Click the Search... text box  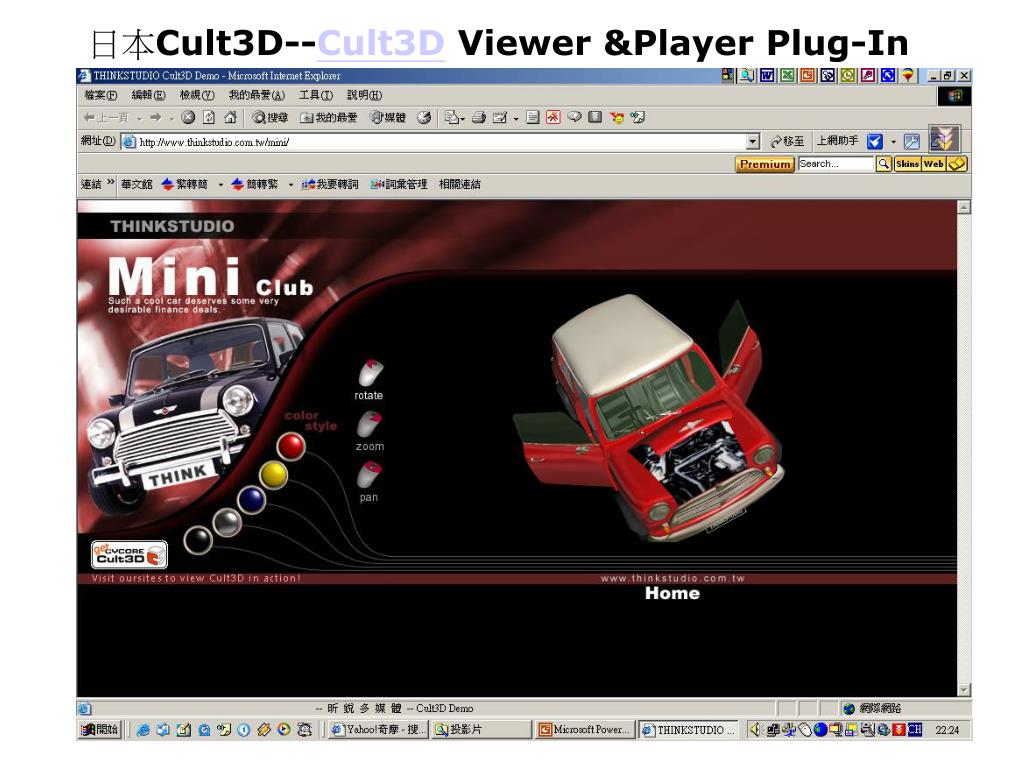coord(835,164)
